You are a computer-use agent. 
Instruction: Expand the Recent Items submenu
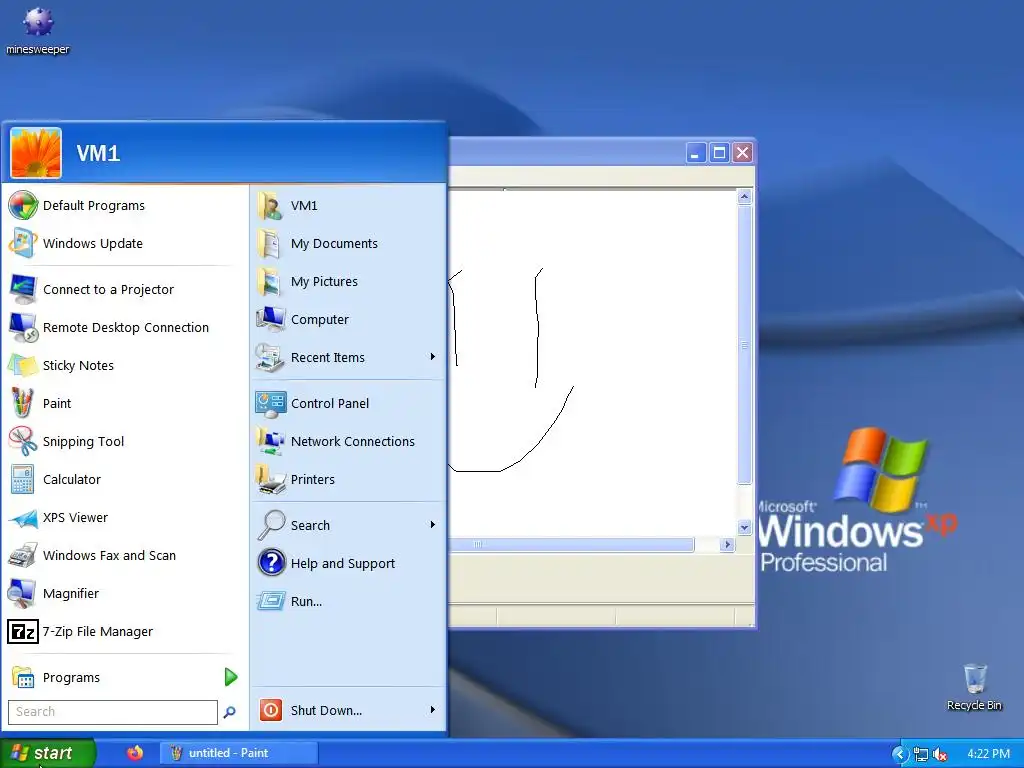tap(432, 357)
